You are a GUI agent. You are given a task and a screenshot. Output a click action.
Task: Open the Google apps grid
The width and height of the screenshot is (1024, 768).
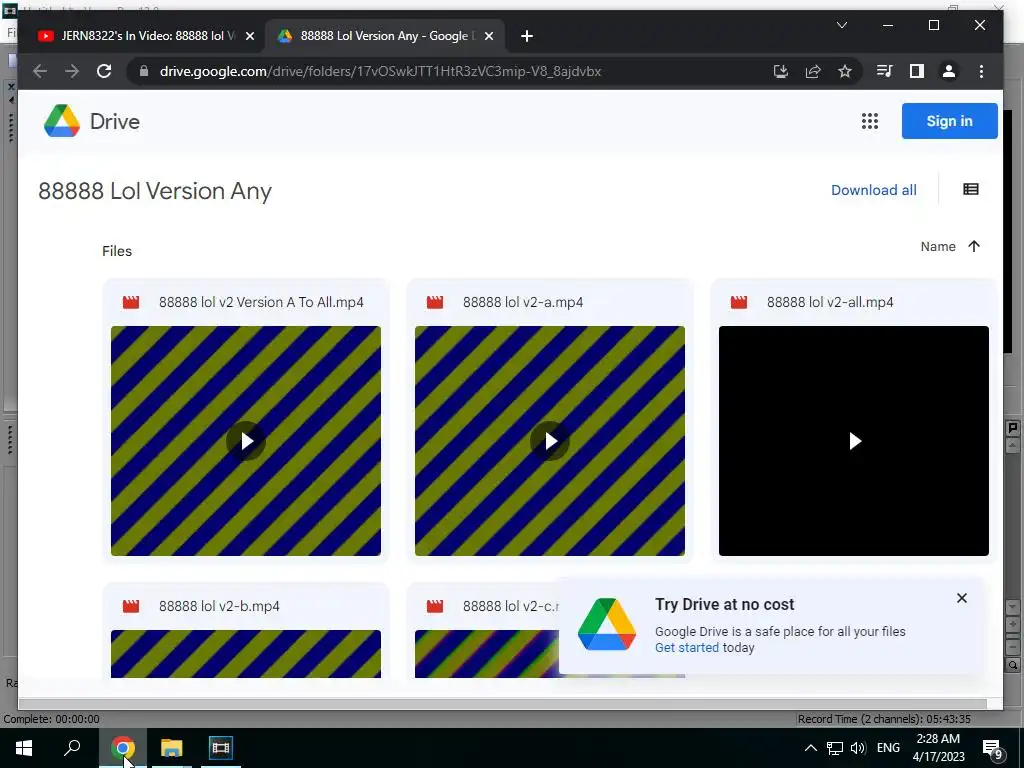(869, 121)
